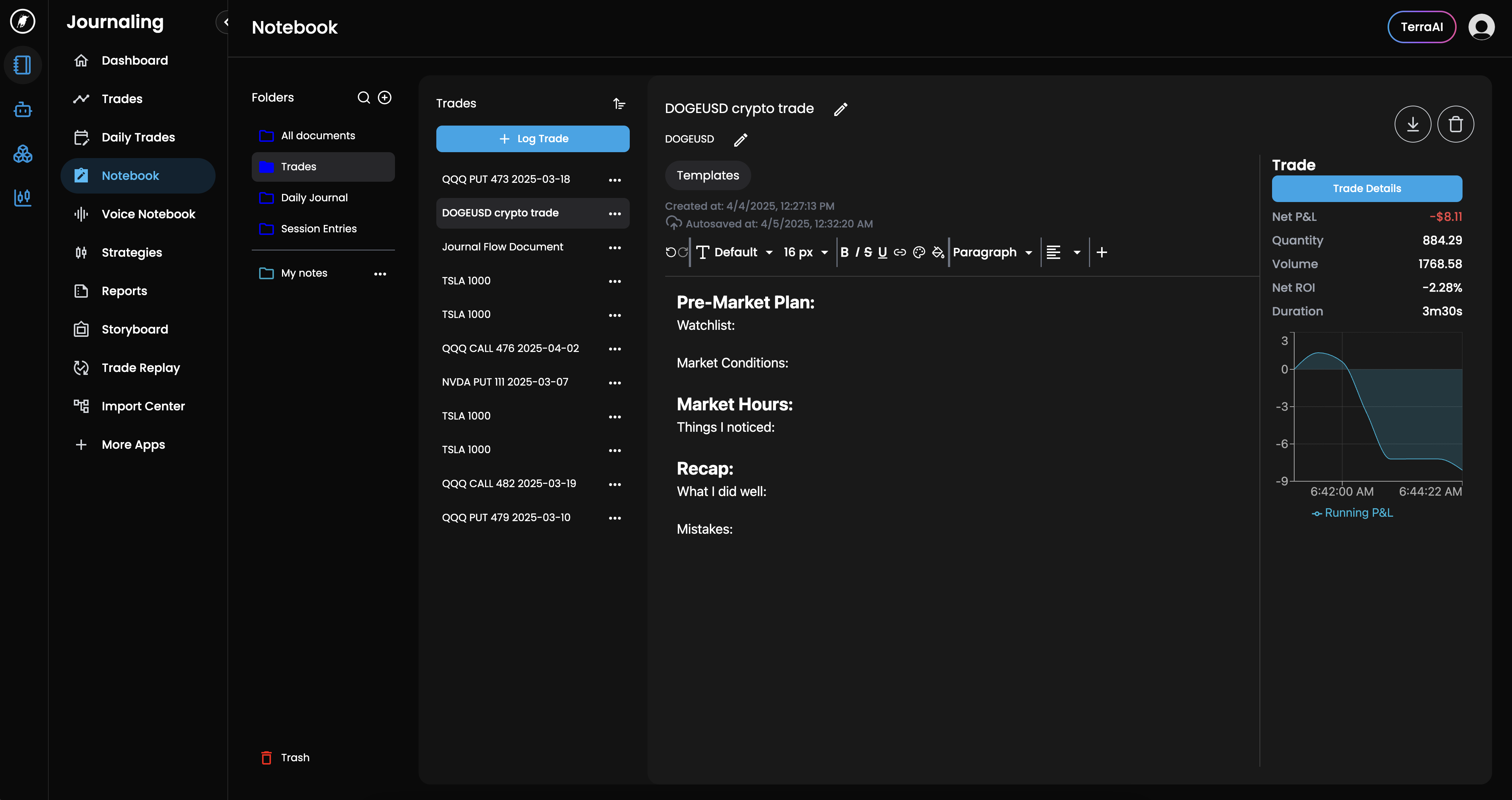Viewport: 1512px width, 800px height.
Task: Undo the last edit
Action: pyautogui.click(x=670, y=253)
